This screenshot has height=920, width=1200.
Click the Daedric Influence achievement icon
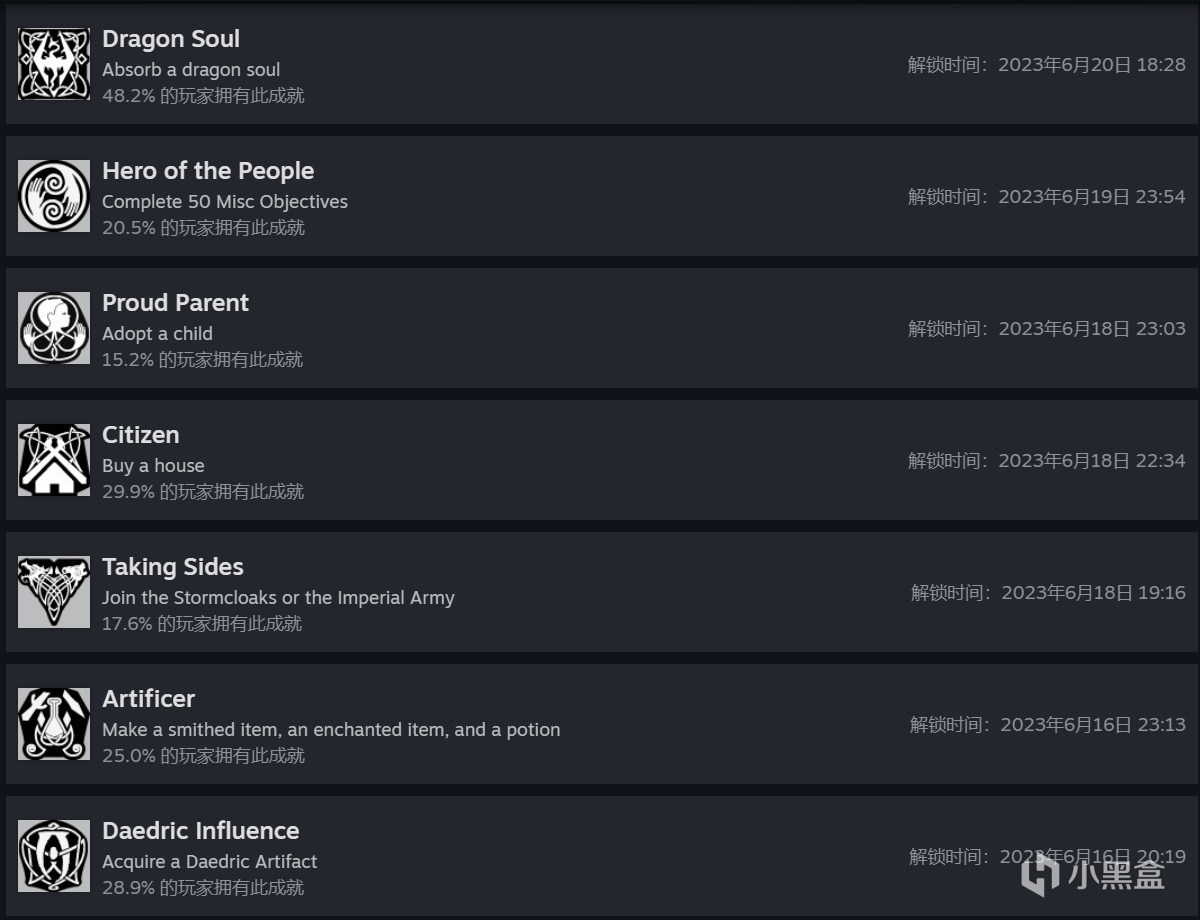pyautogui.click(x=54, y=856)
